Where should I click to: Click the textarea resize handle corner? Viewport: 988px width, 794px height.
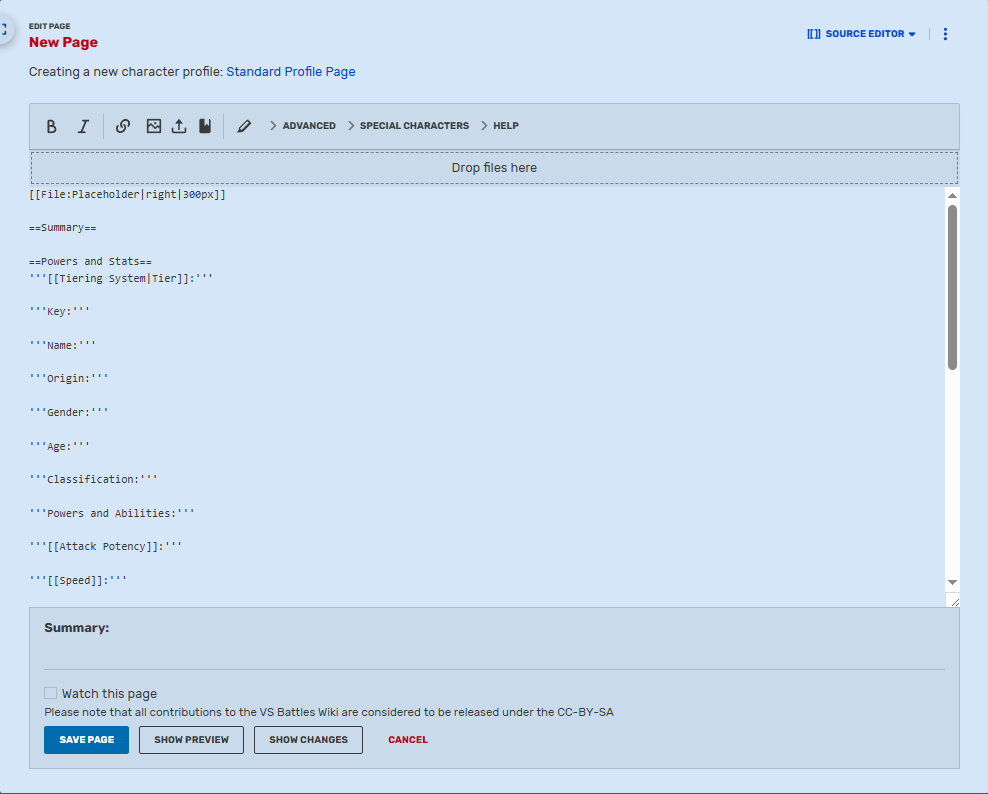pyautogui.click(x=953, y=601)
